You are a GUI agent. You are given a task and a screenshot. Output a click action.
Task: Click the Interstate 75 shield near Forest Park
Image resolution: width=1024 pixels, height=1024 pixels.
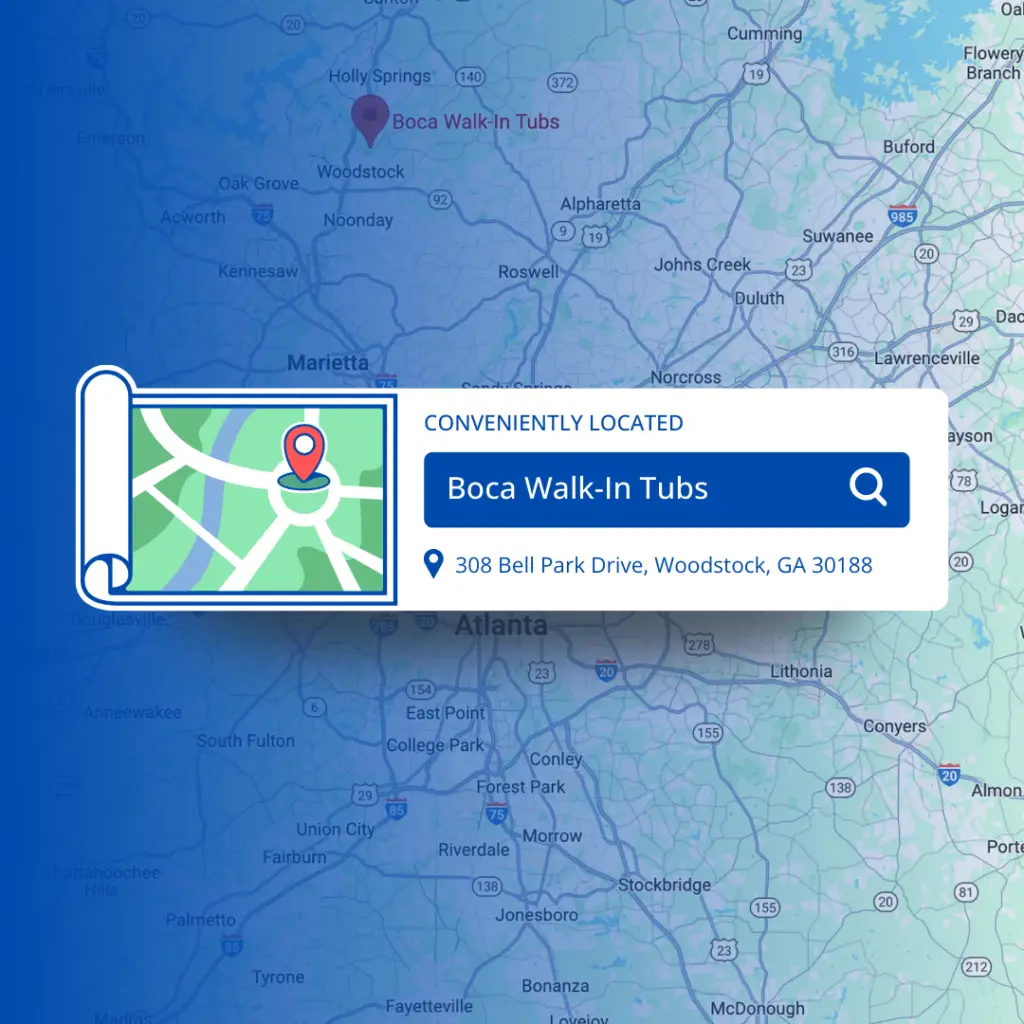pos(497,814)
